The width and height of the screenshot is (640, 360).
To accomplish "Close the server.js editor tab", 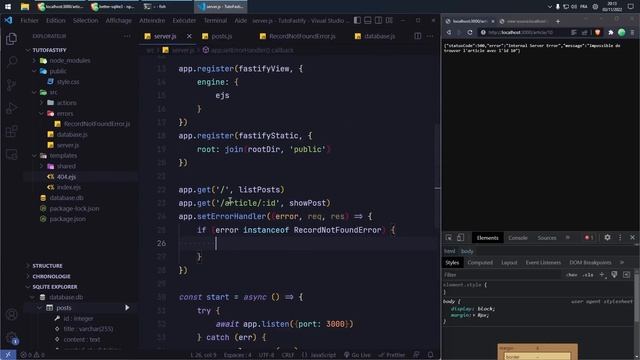I will [x=189, y=36].
